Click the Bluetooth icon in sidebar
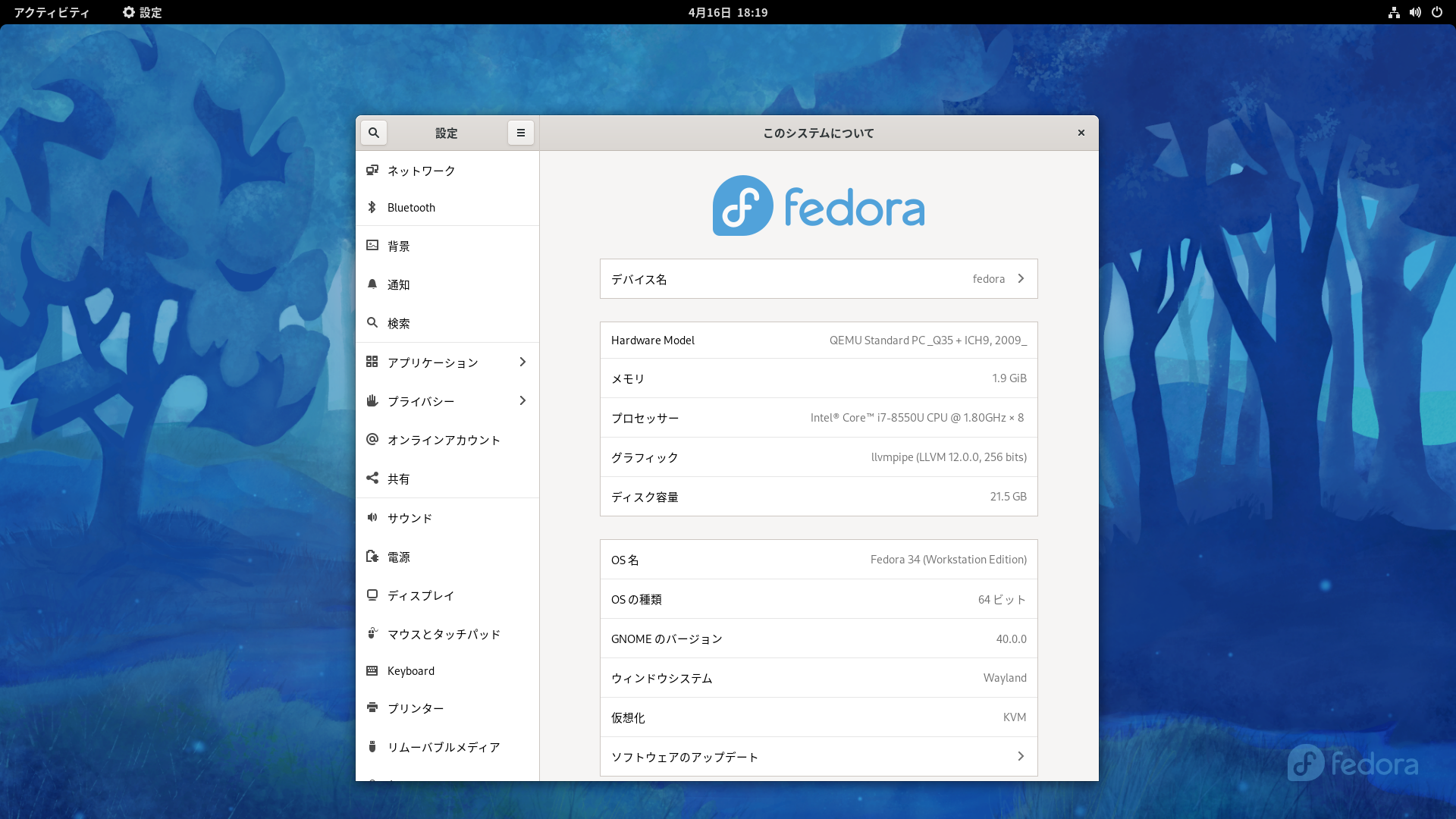 coord(372,207)
